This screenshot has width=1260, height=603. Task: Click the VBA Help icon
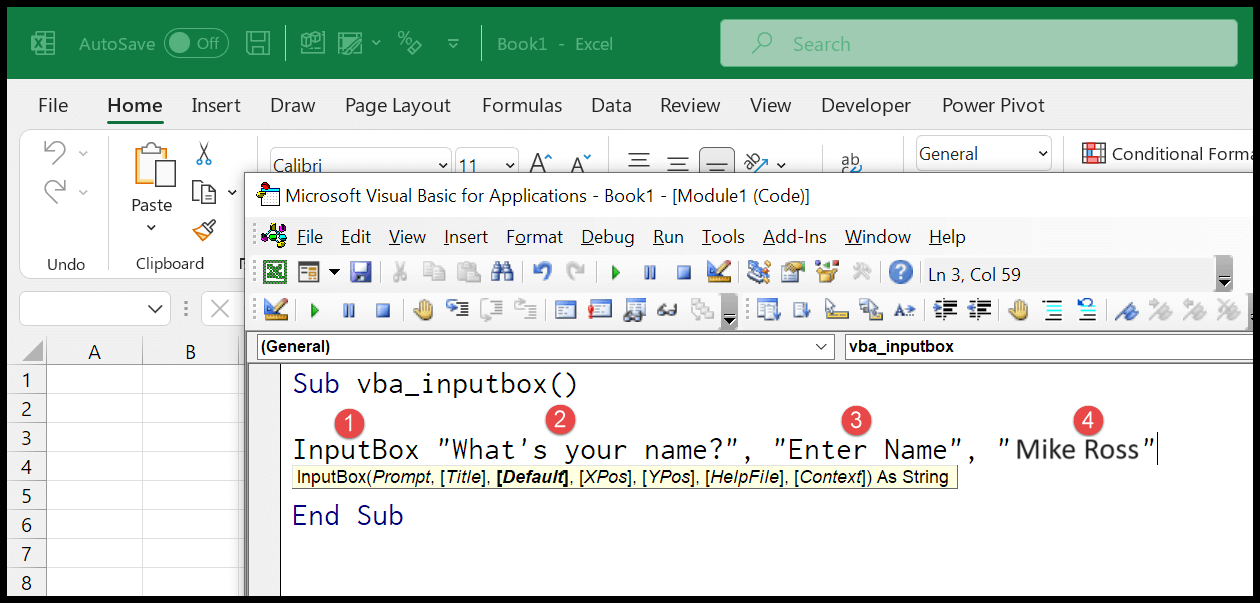click(x=900, y=272)
